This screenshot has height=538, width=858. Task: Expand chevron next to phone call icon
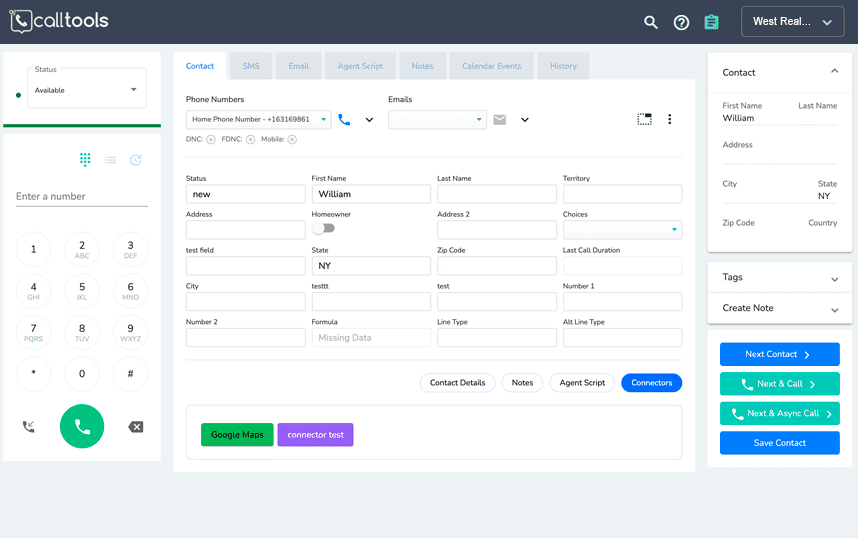pyautogui.click(x=369, y=120)
